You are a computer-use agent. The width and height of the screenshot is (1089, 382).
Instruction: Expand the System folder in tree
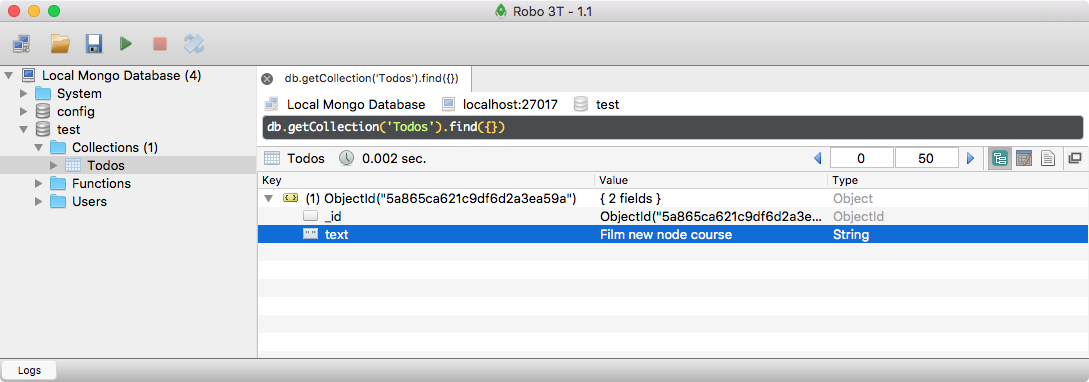coord(24,93)
